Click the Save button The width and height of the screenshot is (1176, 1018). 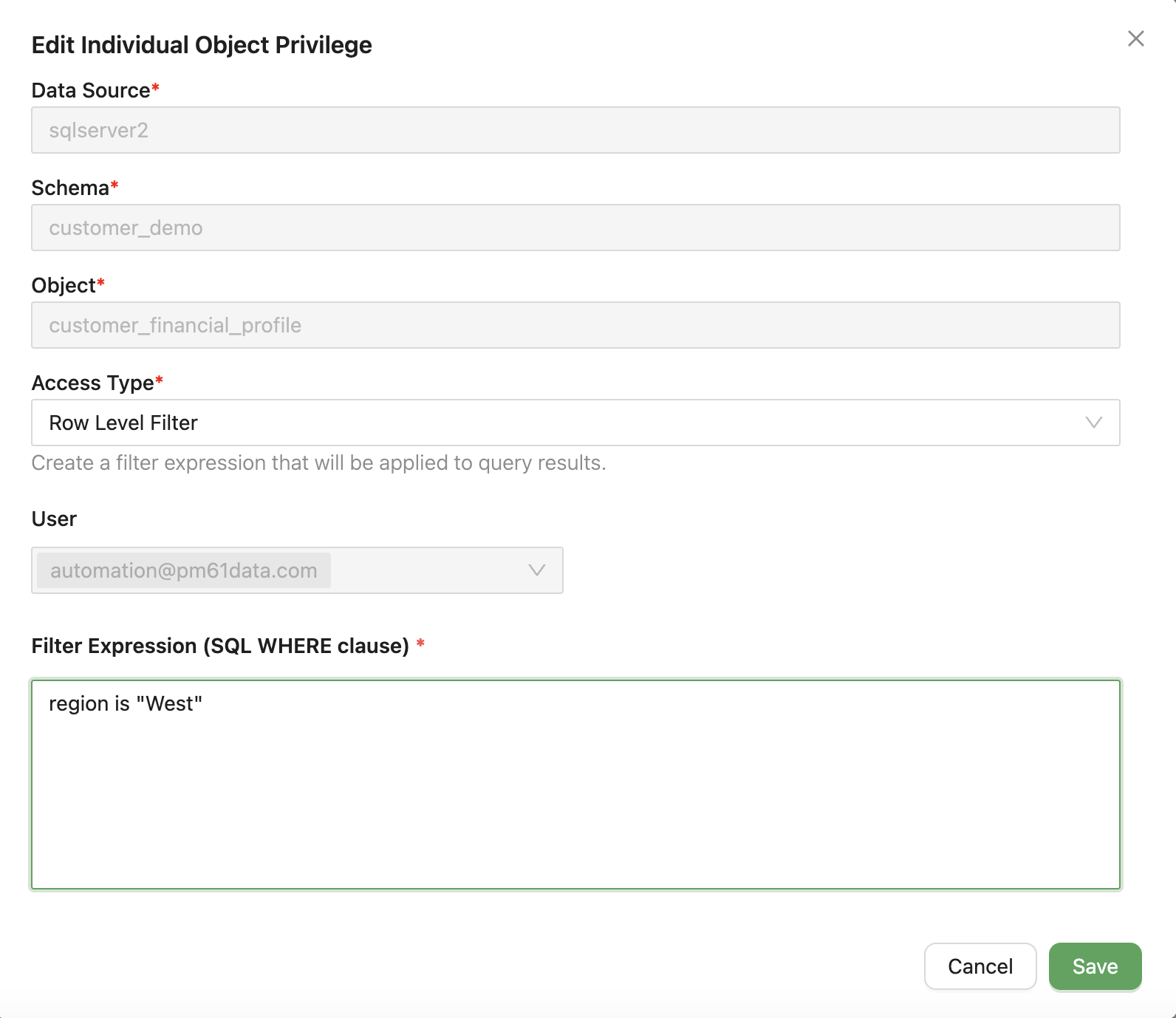pos(1095,966)
